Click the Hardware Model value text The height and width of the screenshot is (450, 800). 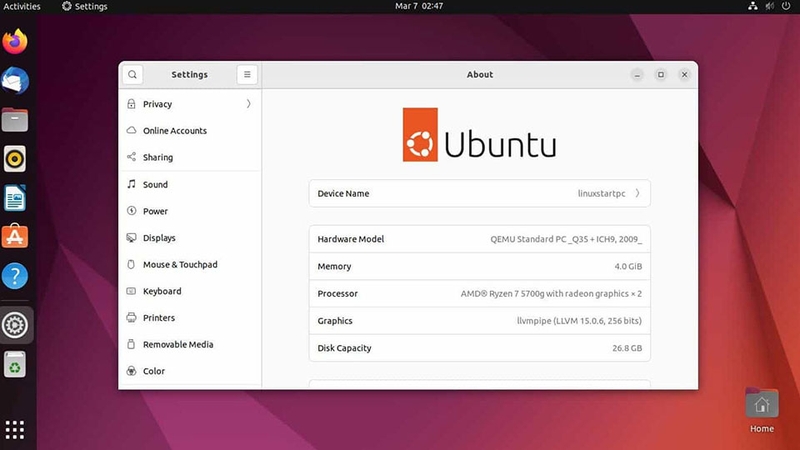pos(566,239)
